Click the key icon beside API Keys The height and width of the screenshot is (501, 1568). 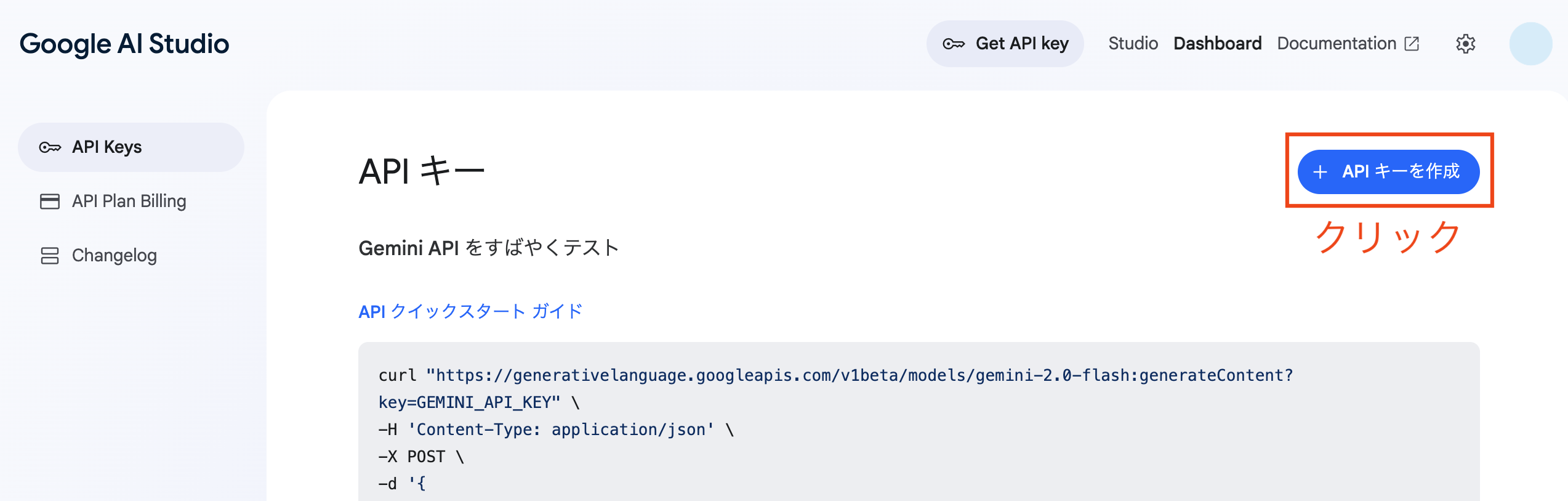coord(50,147)
